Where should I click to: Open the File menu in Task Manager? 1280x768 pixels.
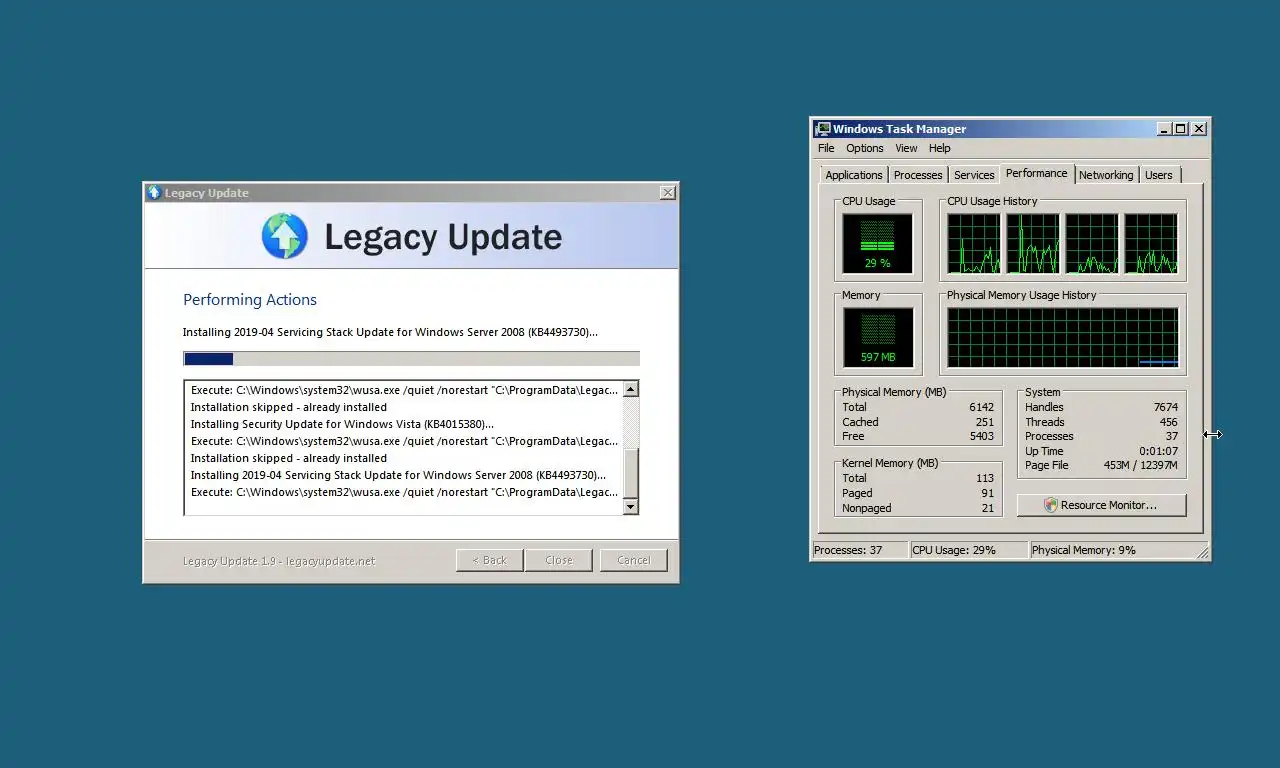[826, 148]
